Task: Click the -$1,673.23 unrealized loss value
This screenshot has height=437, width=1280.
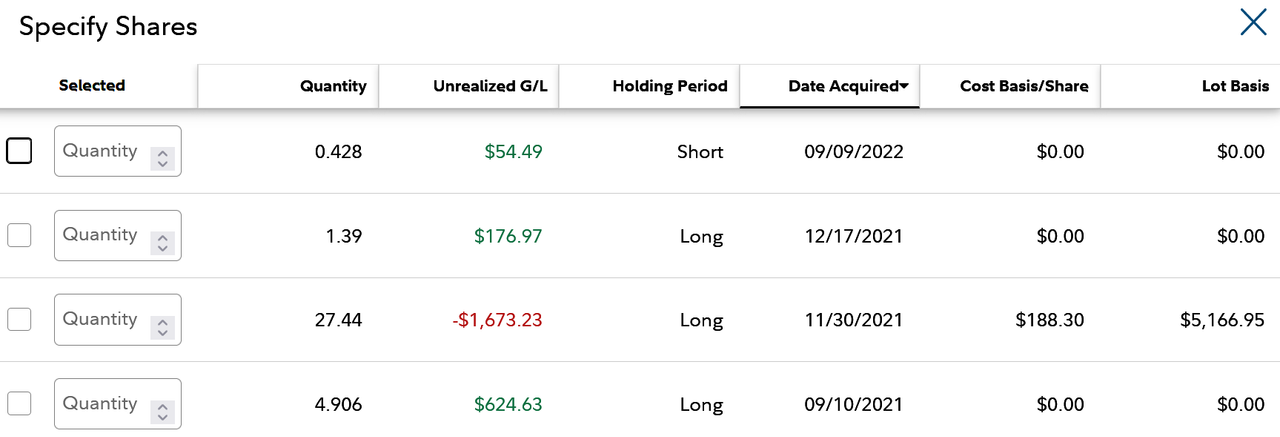Action: pos(497,320)
